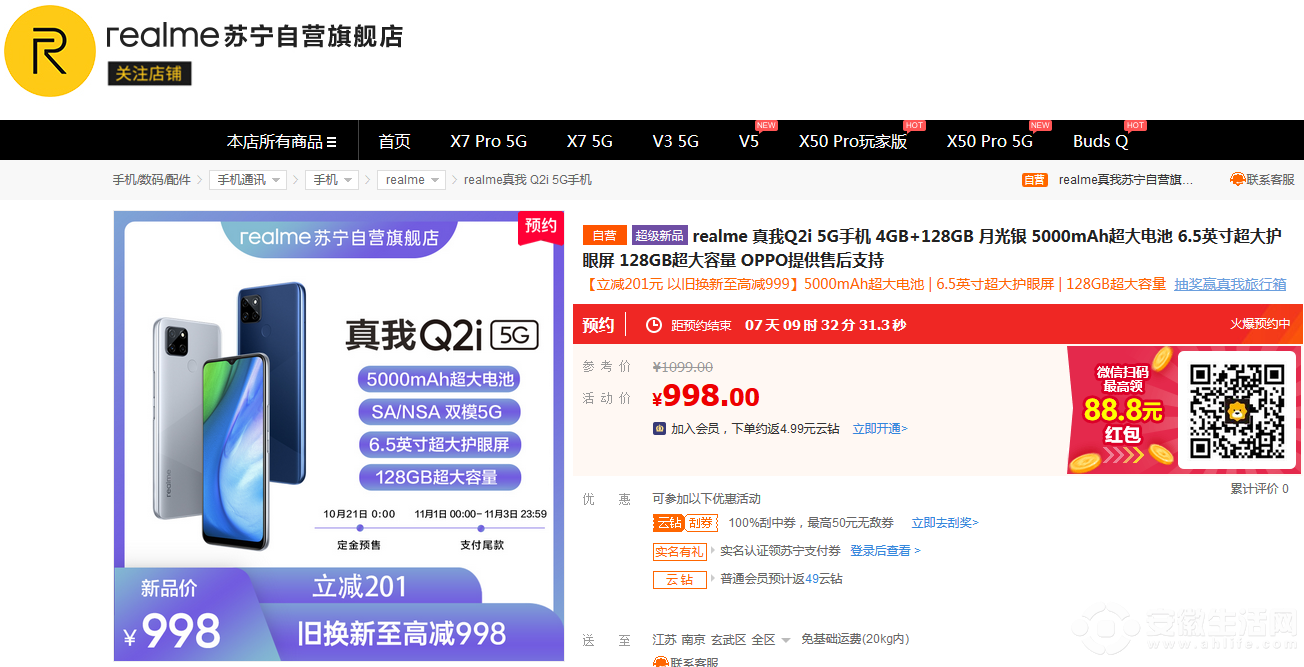Open the 抽奖赢真我旅行箱 link
Screen dimensions: 1304x667
[x=1230, y=284]
